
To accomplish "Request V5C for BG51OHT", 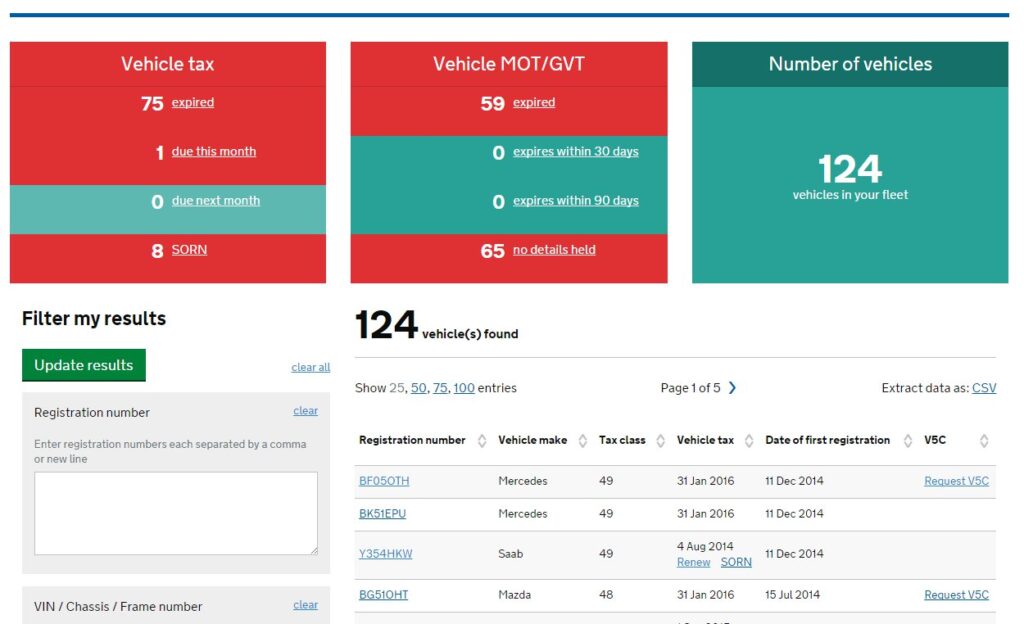I will tap(956, 595).
